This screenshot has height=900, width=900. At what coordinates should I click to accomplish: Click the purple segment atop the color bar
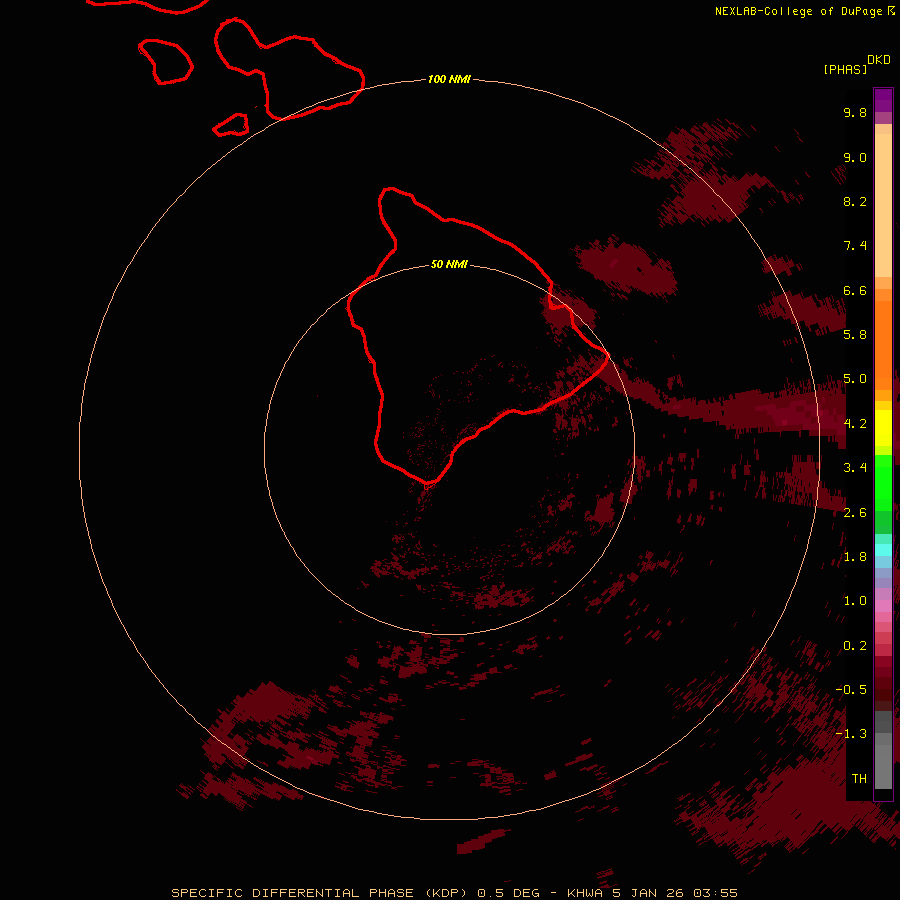click(883, 100)
